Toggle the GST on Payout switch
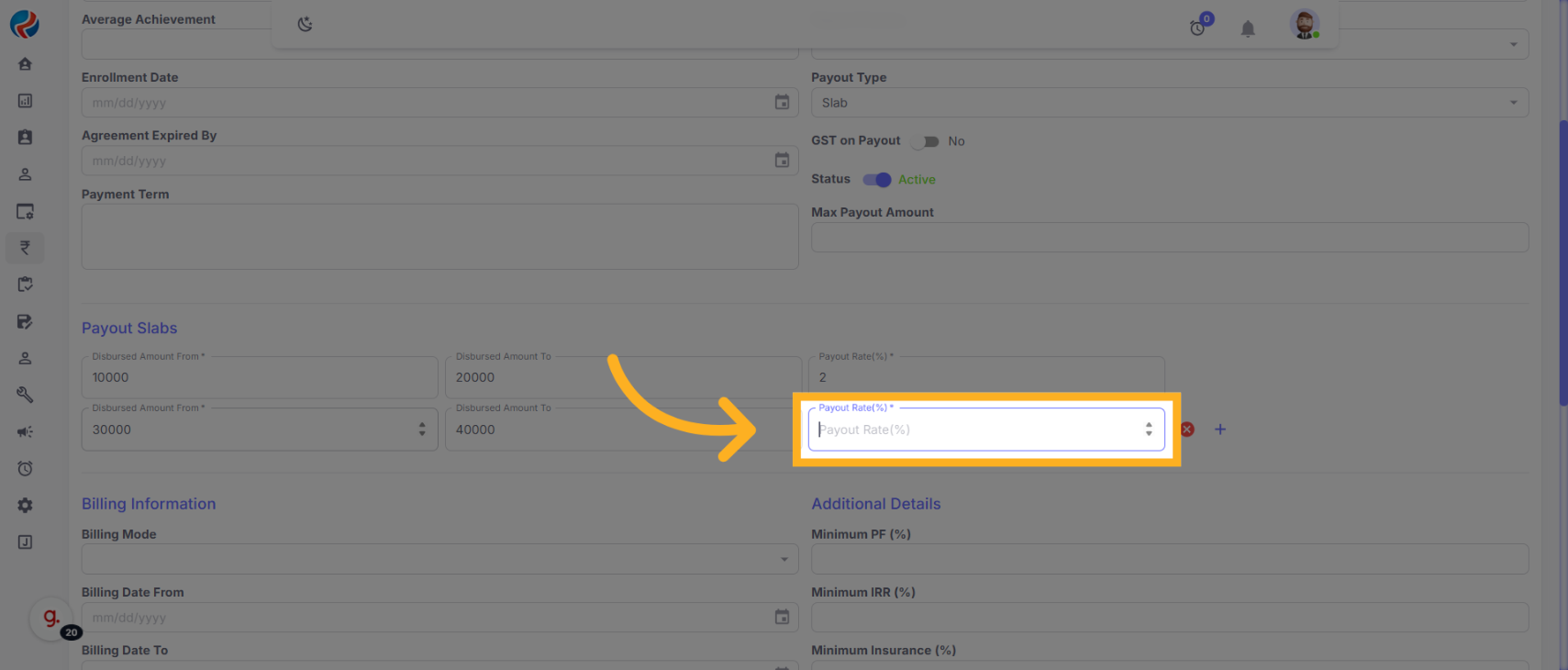The image size is (1568, 670). pos(925,141)
